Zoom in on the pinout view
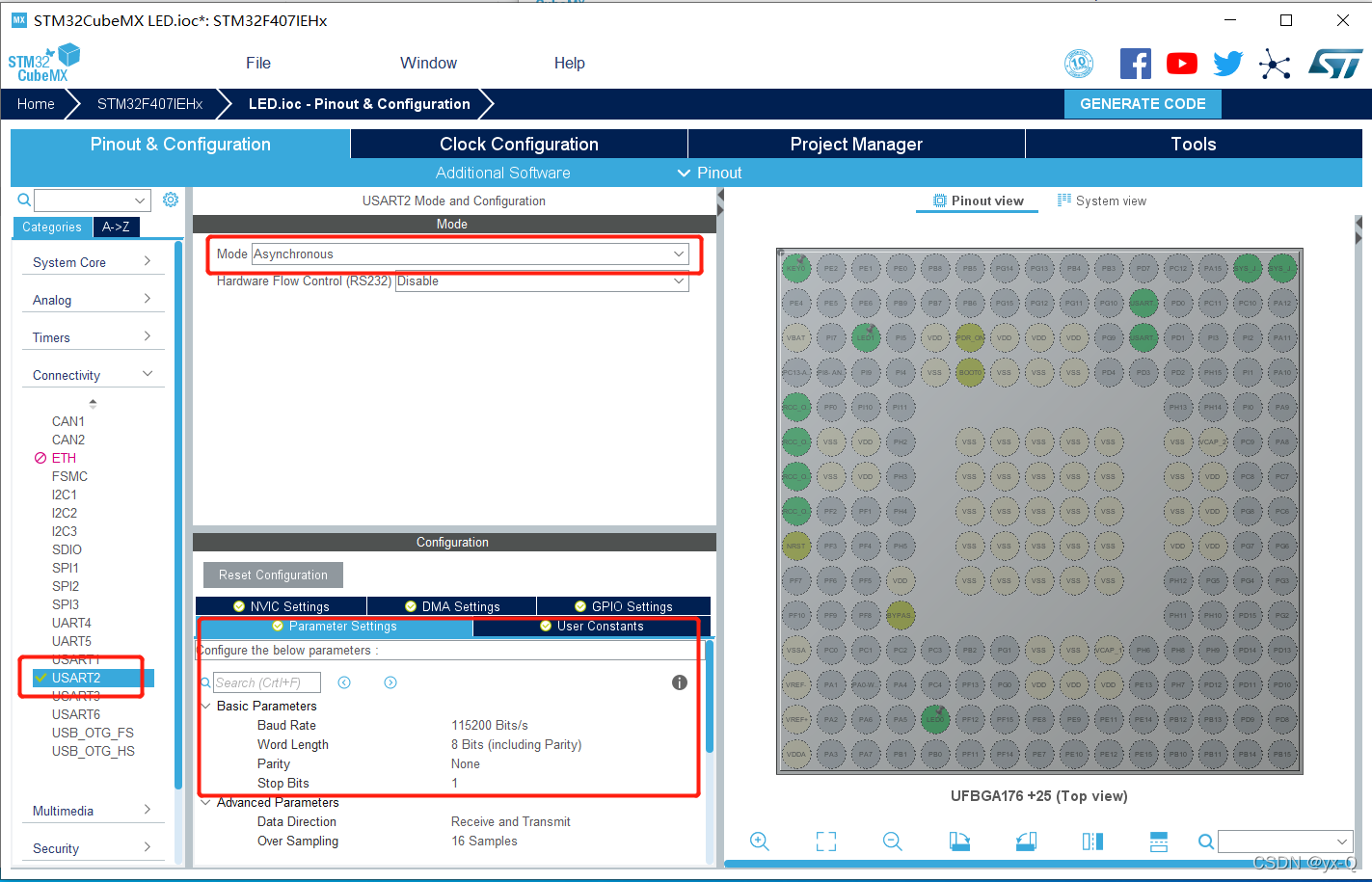 pos(760,842)
